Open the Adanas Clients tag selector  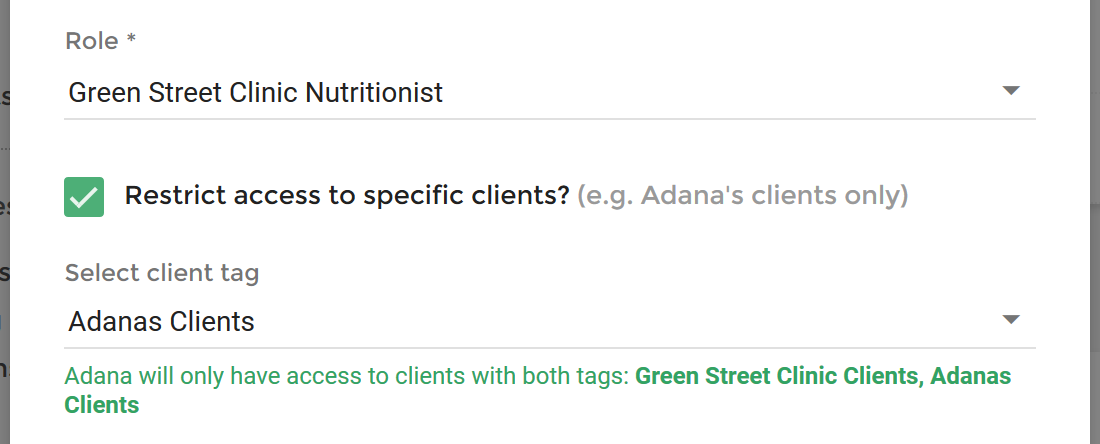pos(549,321)
